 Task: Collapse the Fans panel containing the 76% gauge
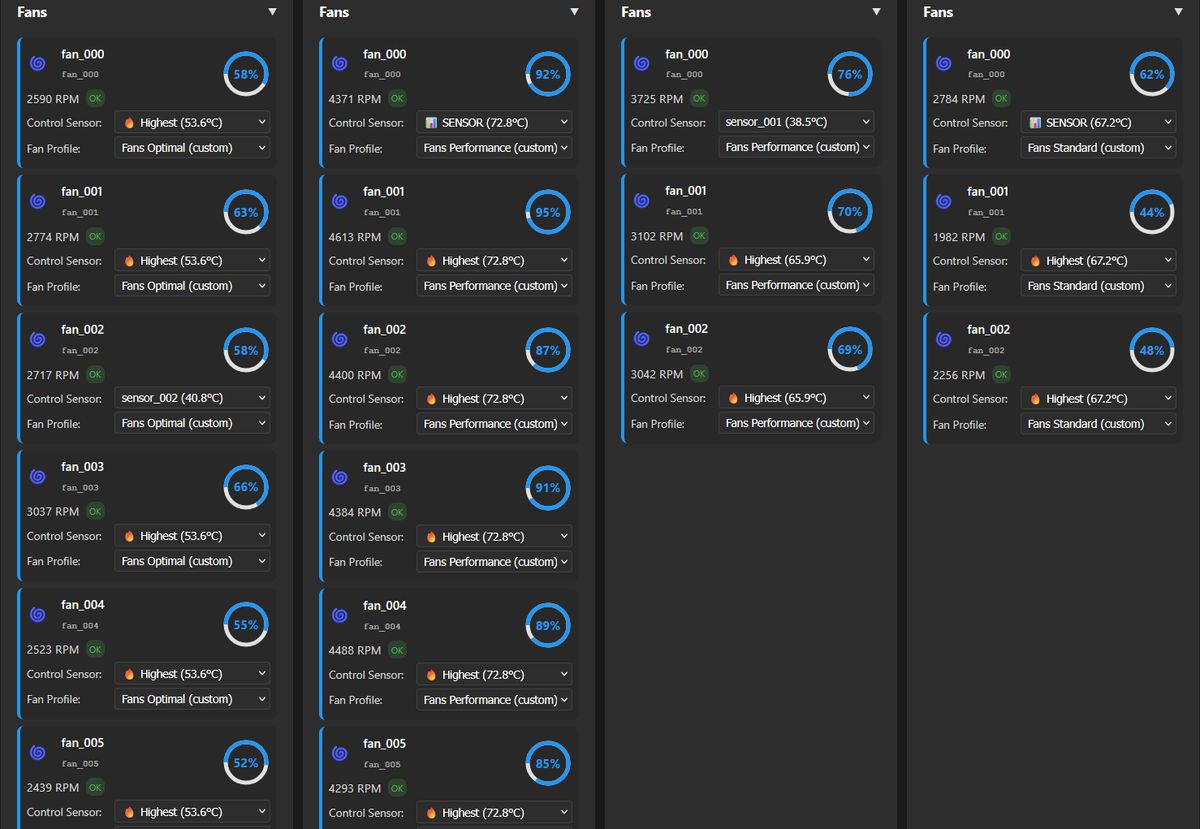876,12
